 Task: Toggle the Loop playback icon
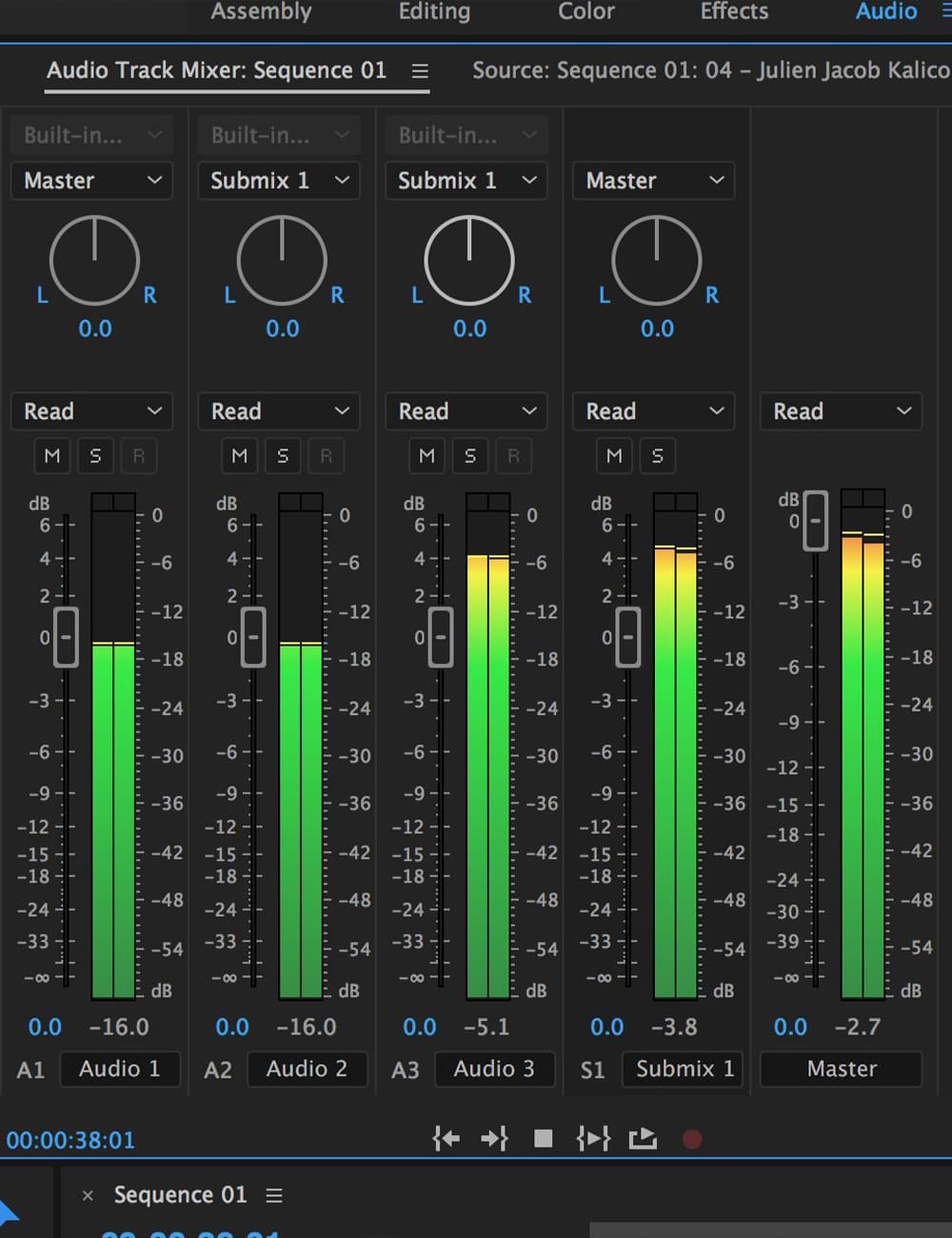pos(644,1138)
